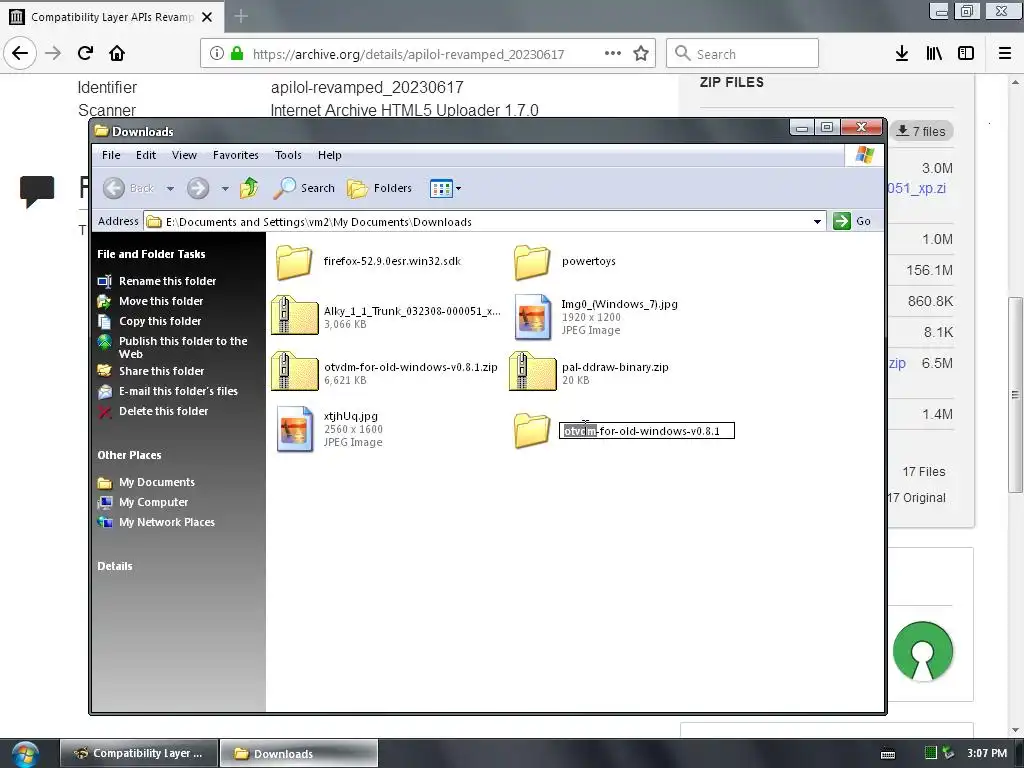Click the Explorer Search toolbar button
This screenshot has height=768, width=1024.
(x=304, y=188)
